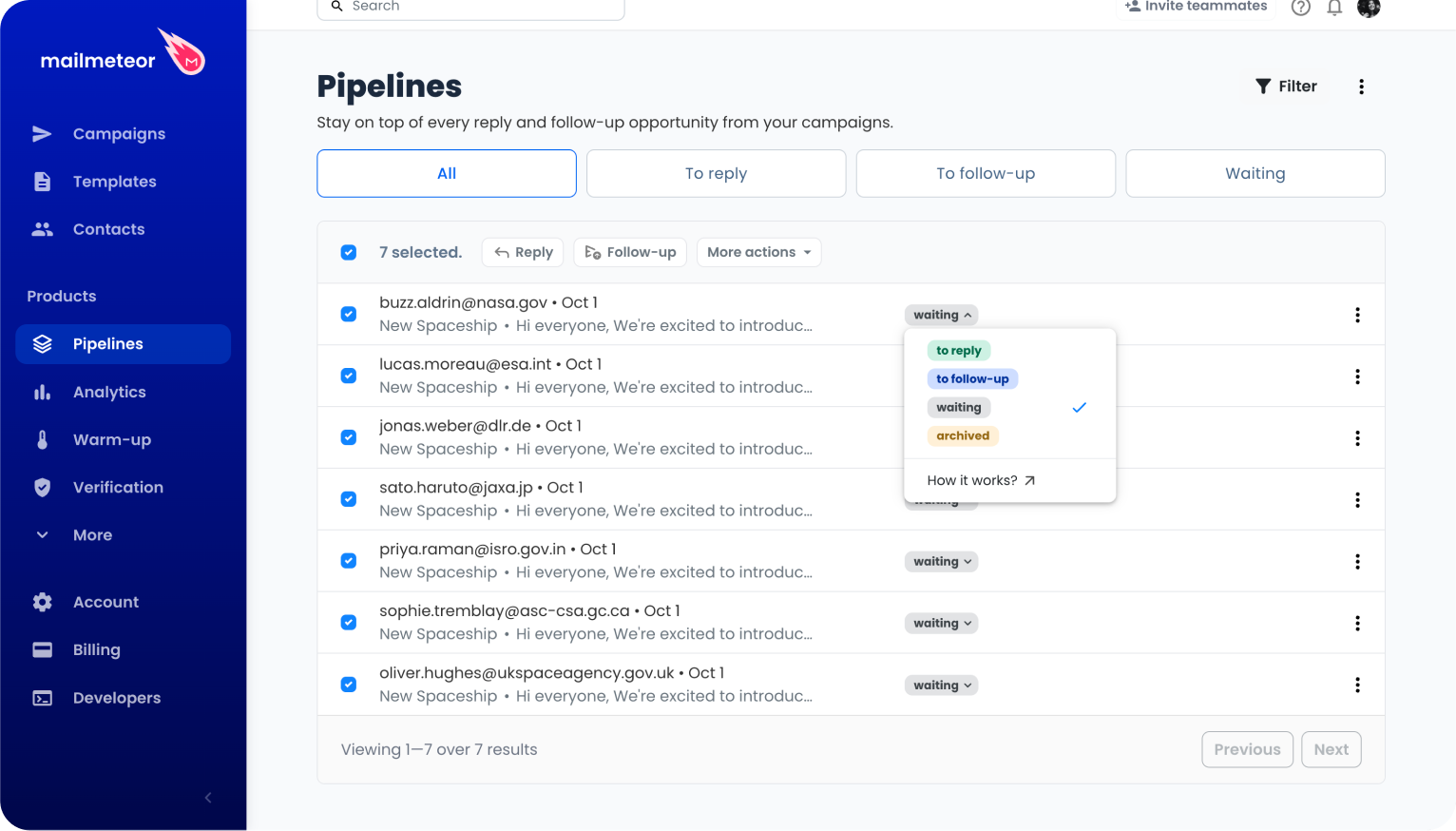Open the waiting status dropdown for sophie.tremblay
This screenshot has width=1456, height=831.
click(x=941, y=624)
